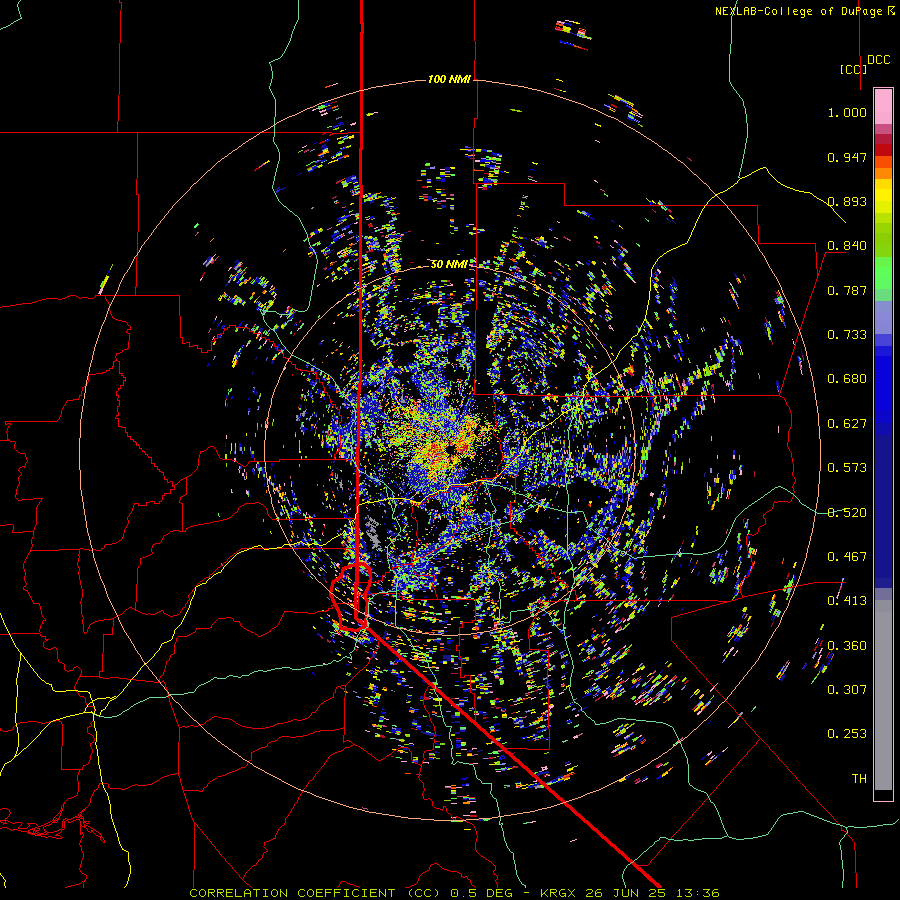Click the gray segment of the color bar
The height and width of the screenshot is (900, 900).
tap(883, 695)
